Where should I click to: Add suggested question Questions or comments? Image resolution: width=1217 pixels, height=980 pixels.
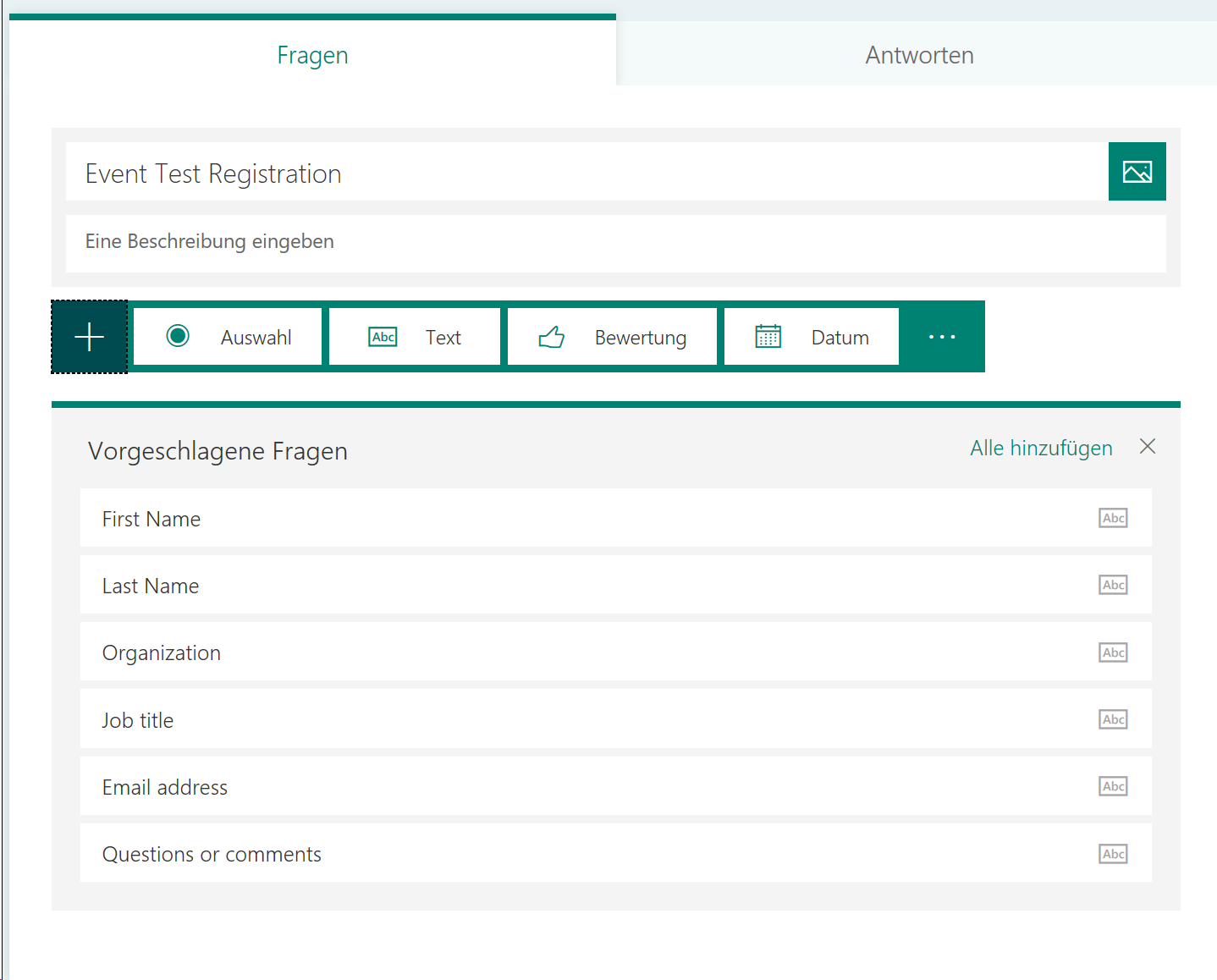[x=615, y=853]
